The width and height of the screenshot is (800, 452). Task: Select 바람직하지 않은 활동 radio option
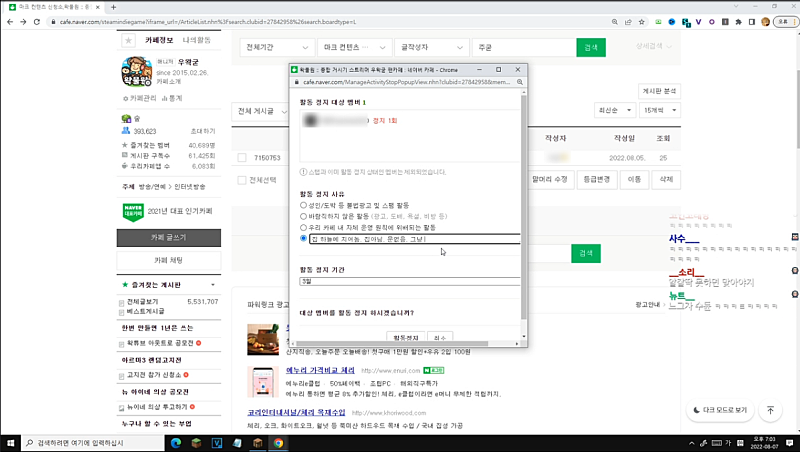304,215
